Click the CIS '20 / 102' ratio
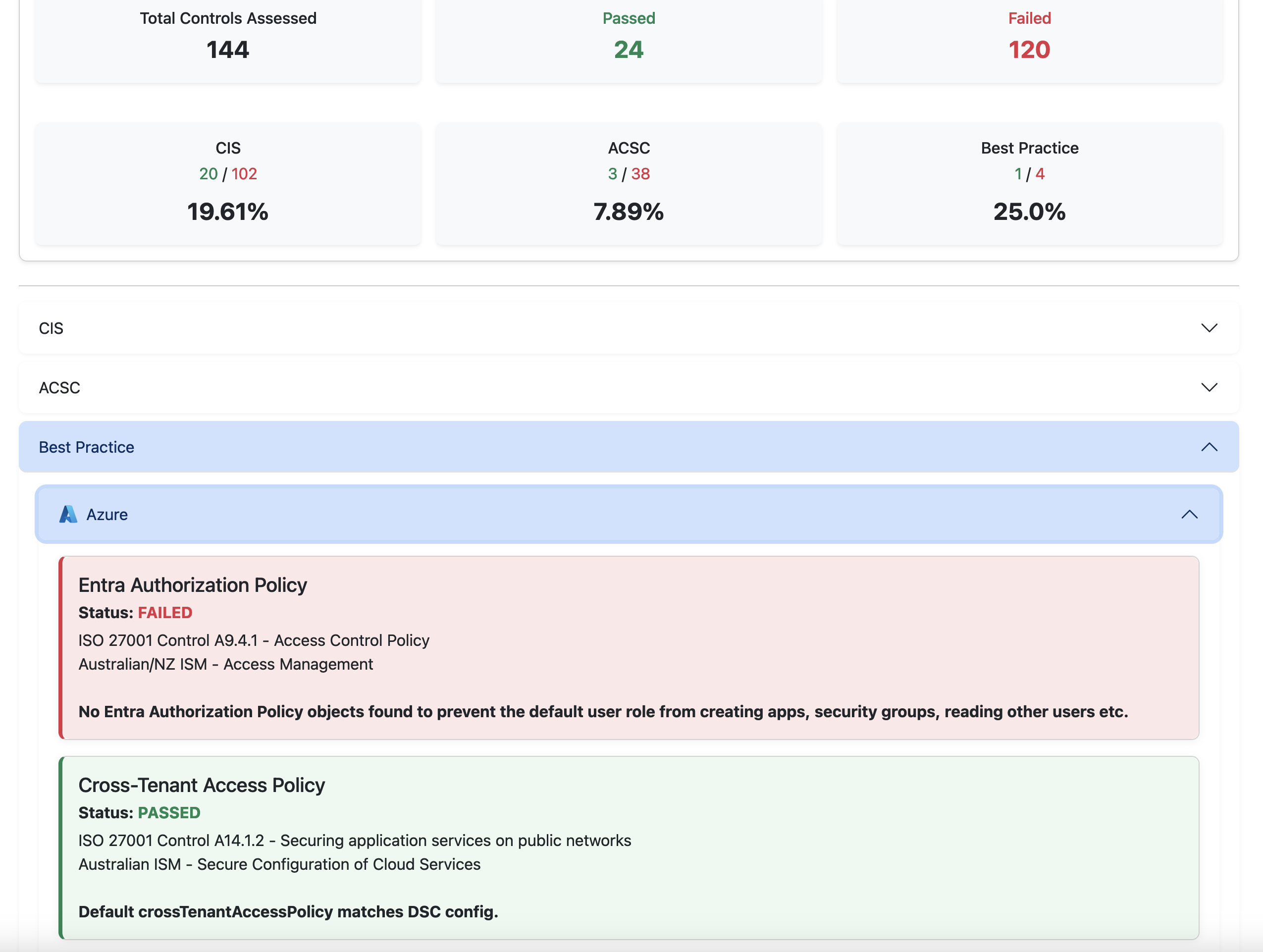Image resolution: width=1263 pixels, height=952 pixels. pos(228,174)
